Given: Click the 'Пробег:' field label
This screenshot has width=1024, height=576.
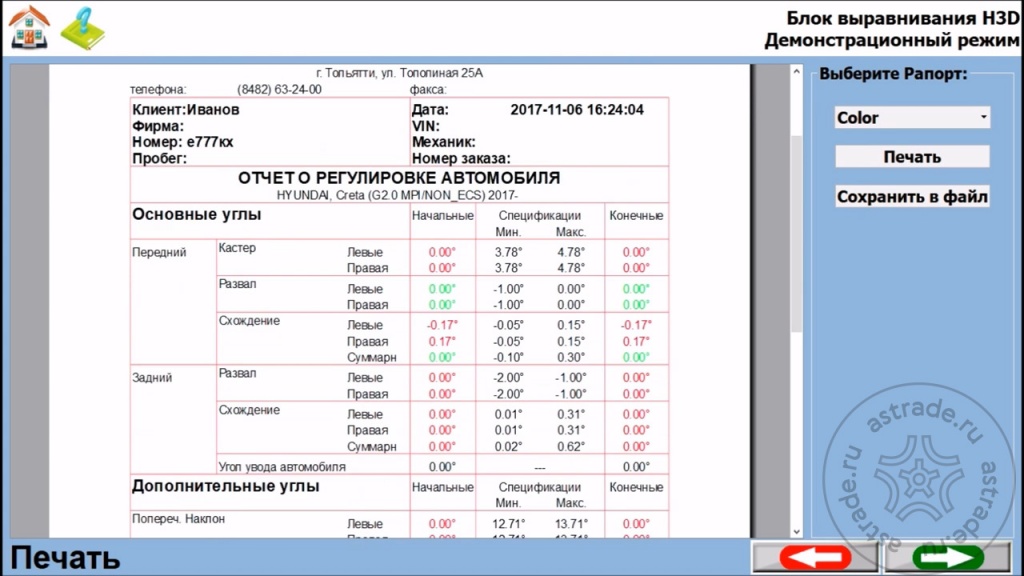Looking at the screenshot, I should pos(159,158).
